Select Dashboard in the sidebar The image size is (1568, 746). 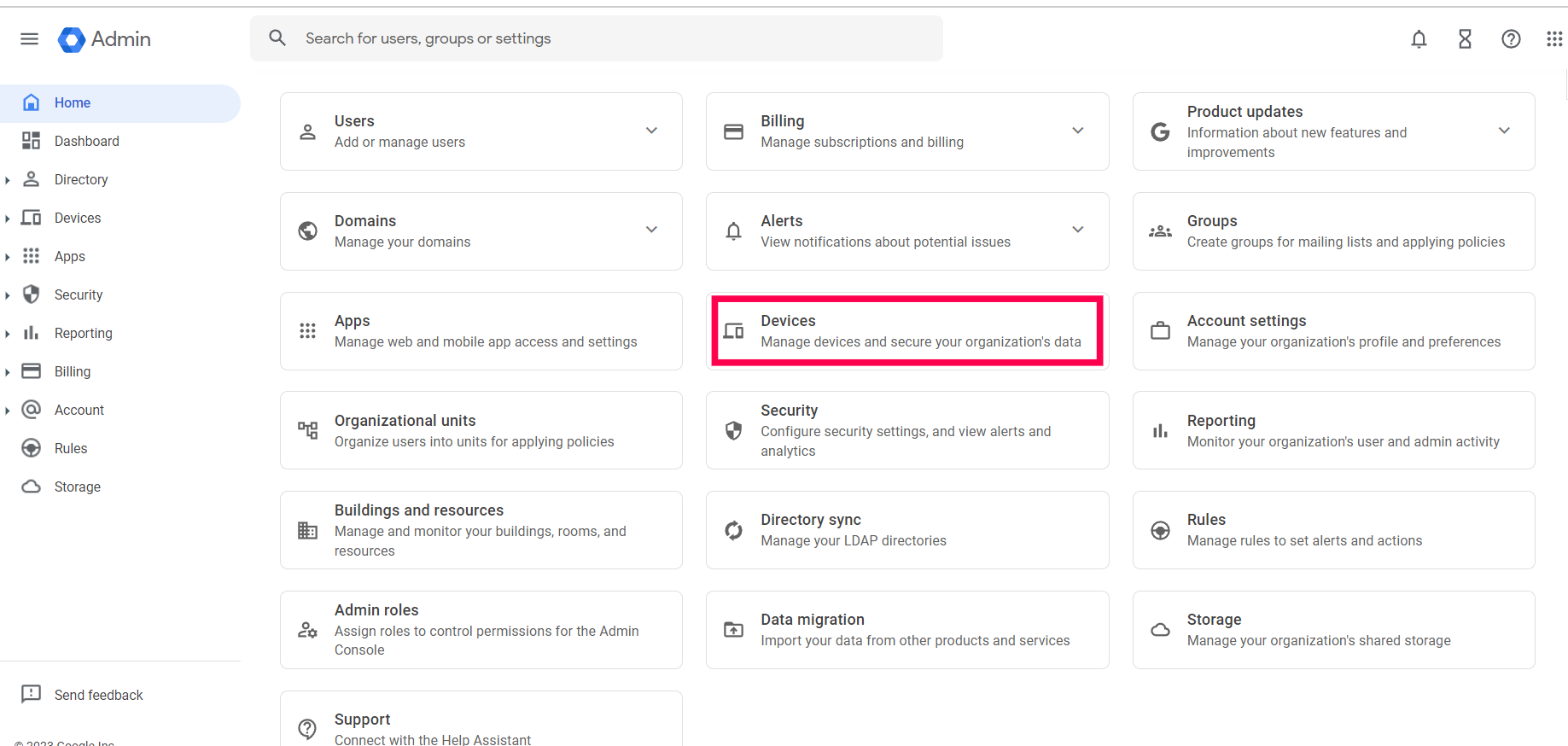[x=86, y=141]
